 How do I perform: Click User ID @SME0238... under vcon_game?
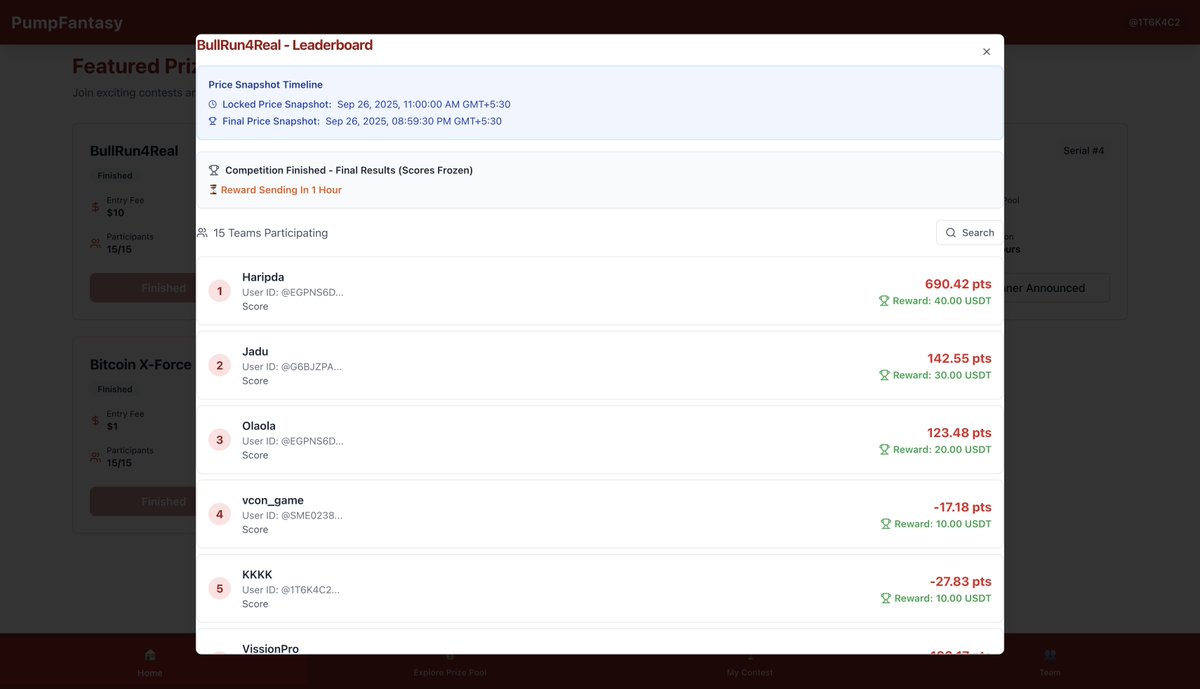click(x=292, y=515)
